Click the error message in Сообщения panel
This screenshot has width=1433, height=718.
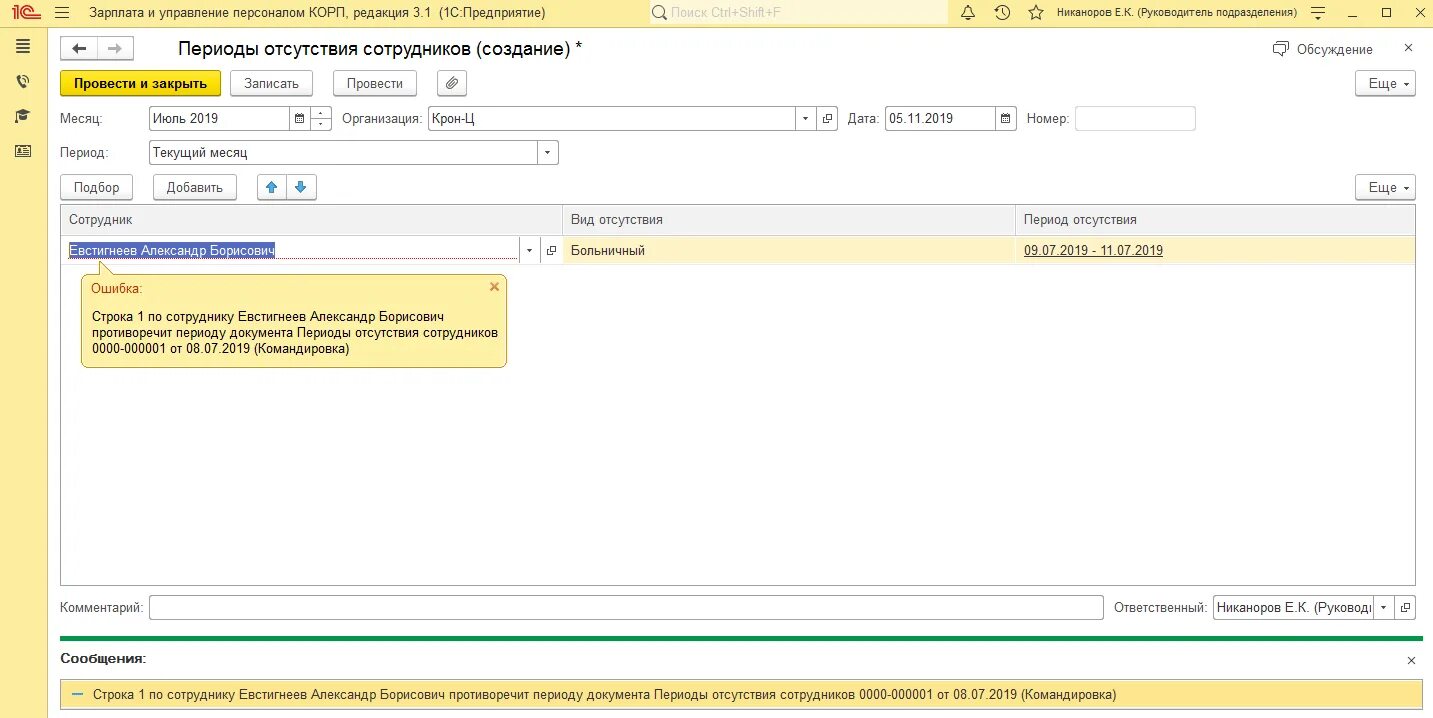[741, 694]
